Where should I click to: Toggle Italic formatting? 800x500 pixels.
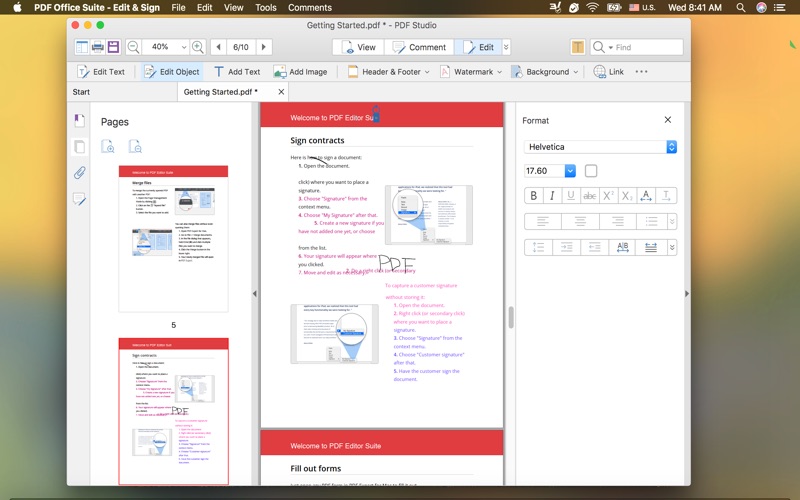(x=552, y=196)
